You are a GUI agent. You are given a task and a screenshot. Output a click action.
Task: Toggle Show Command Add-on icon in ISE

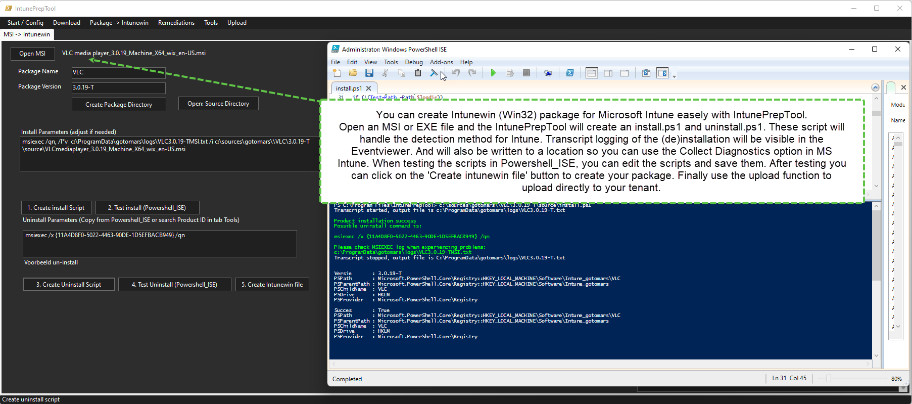tap(662, 73)
